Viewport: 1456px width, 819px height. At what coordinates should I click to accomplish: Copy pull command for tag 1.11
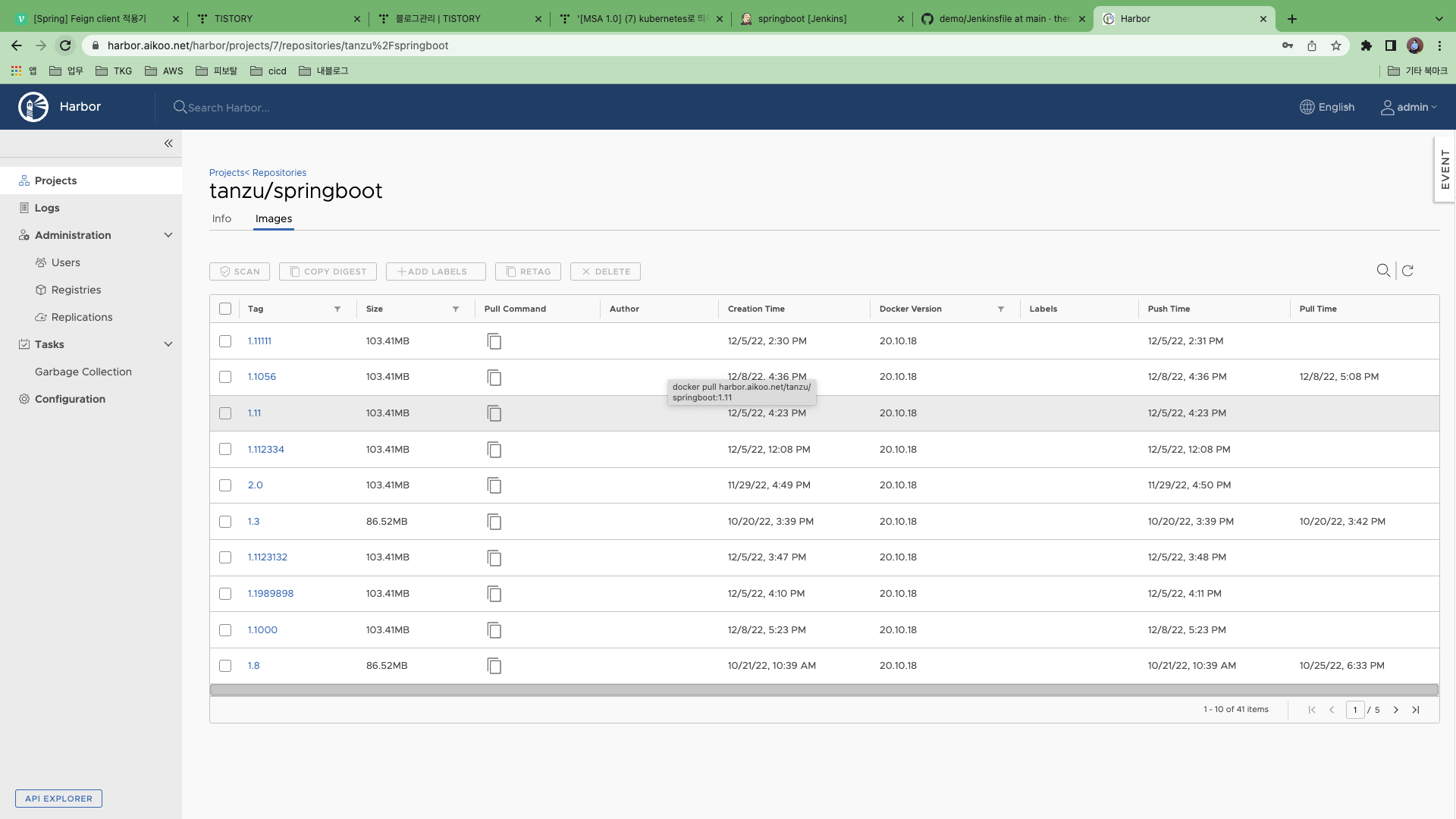coord(494,413)
